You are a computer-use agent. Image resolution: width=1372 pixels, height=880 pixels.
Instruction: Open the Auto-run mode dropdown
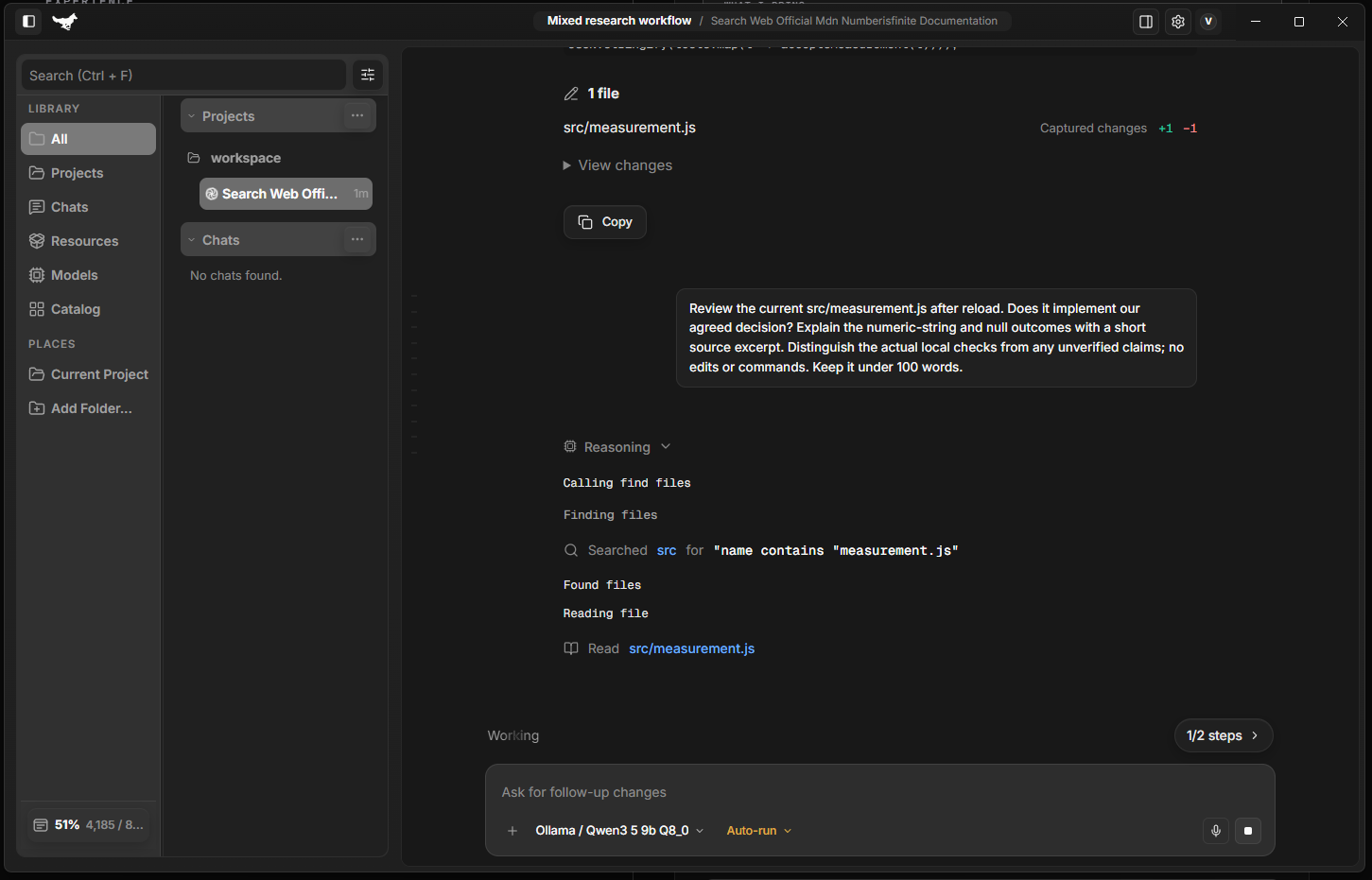click(x=759, y=831)
